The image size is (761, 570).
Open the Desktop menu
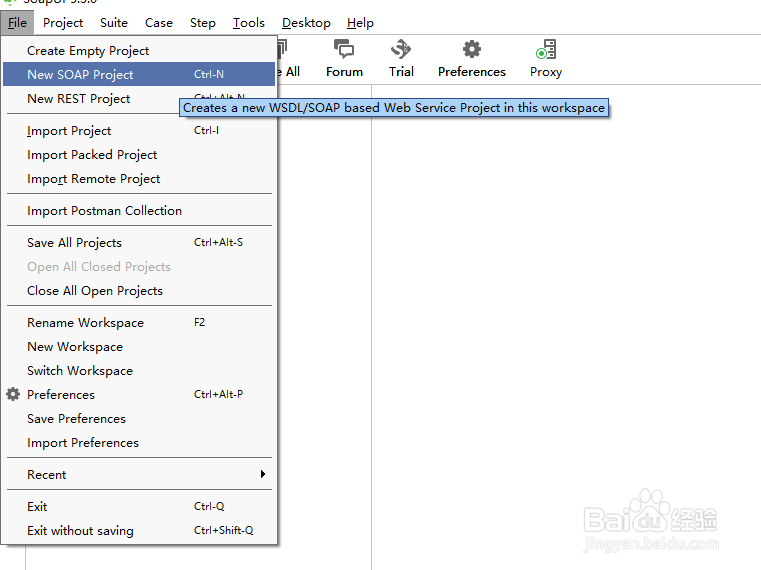coord(306,23)
